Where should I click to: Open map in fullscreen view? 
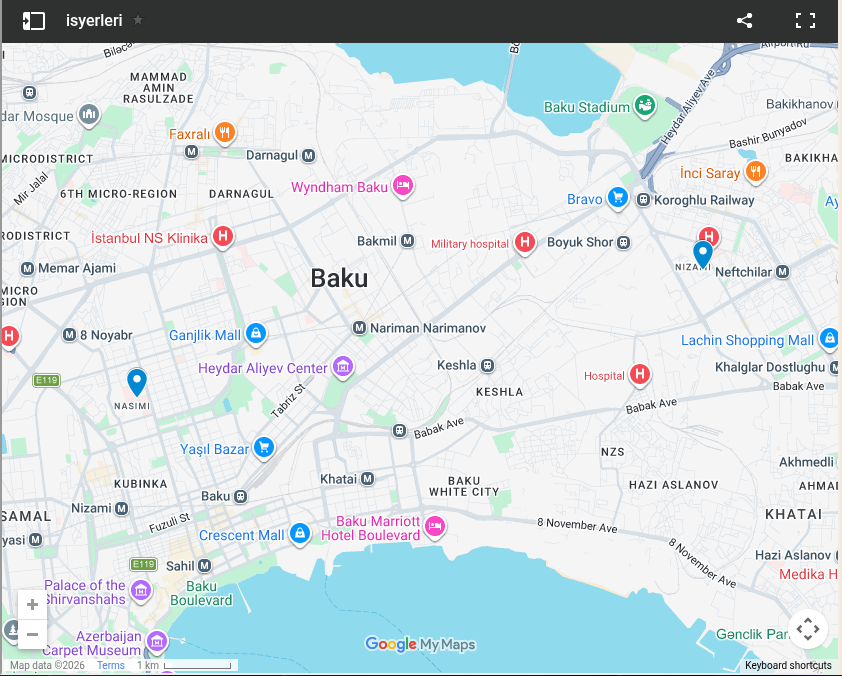coord(806,20)
